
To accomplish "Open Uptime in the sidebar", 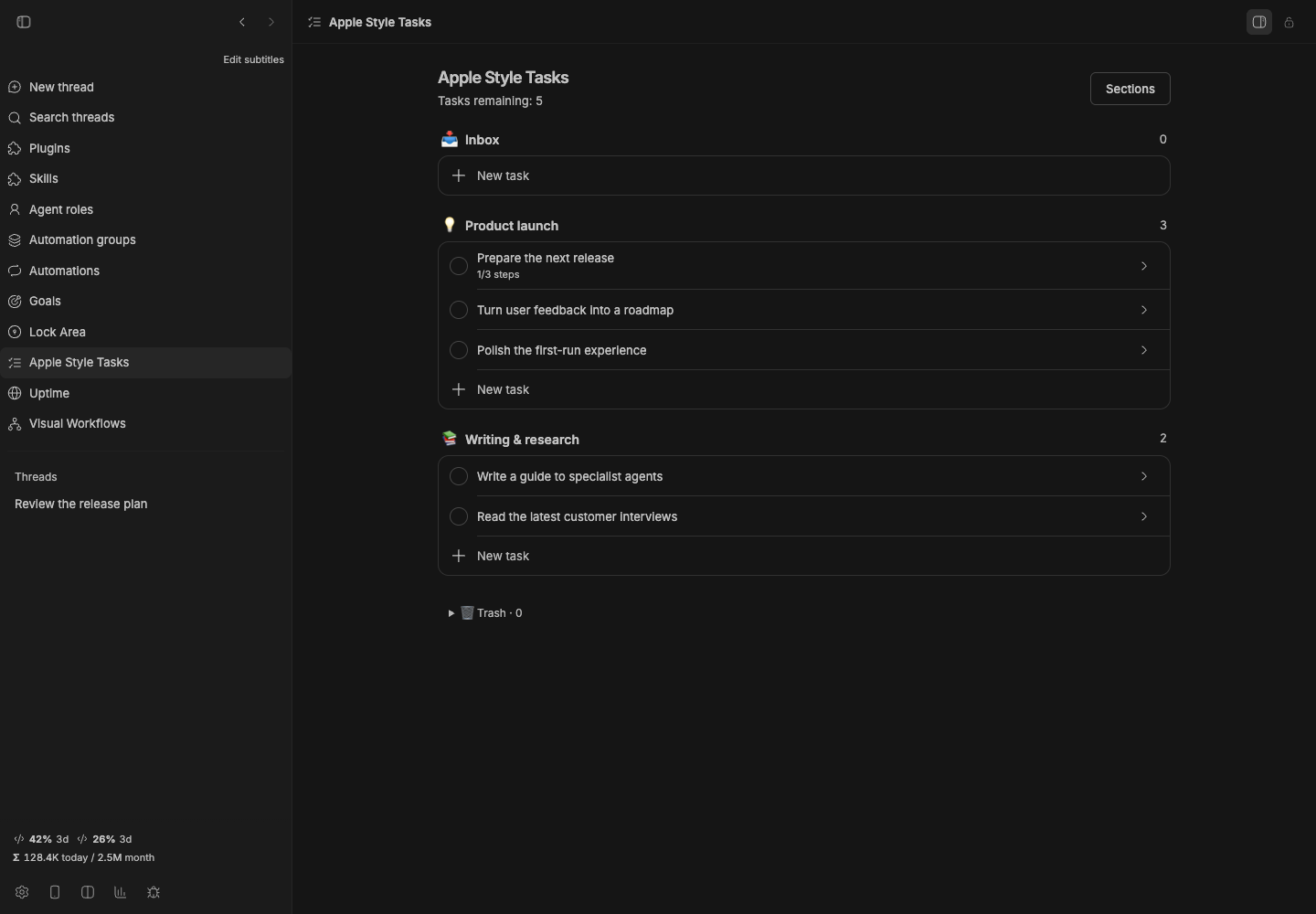I will (x=146, y=393).
